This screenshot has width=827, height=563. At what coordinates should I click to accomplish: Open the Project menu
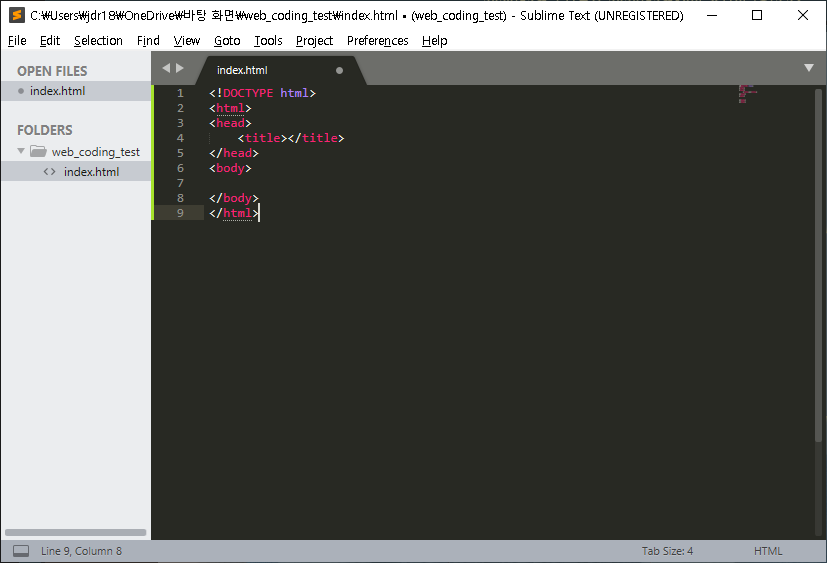point(314,41)
